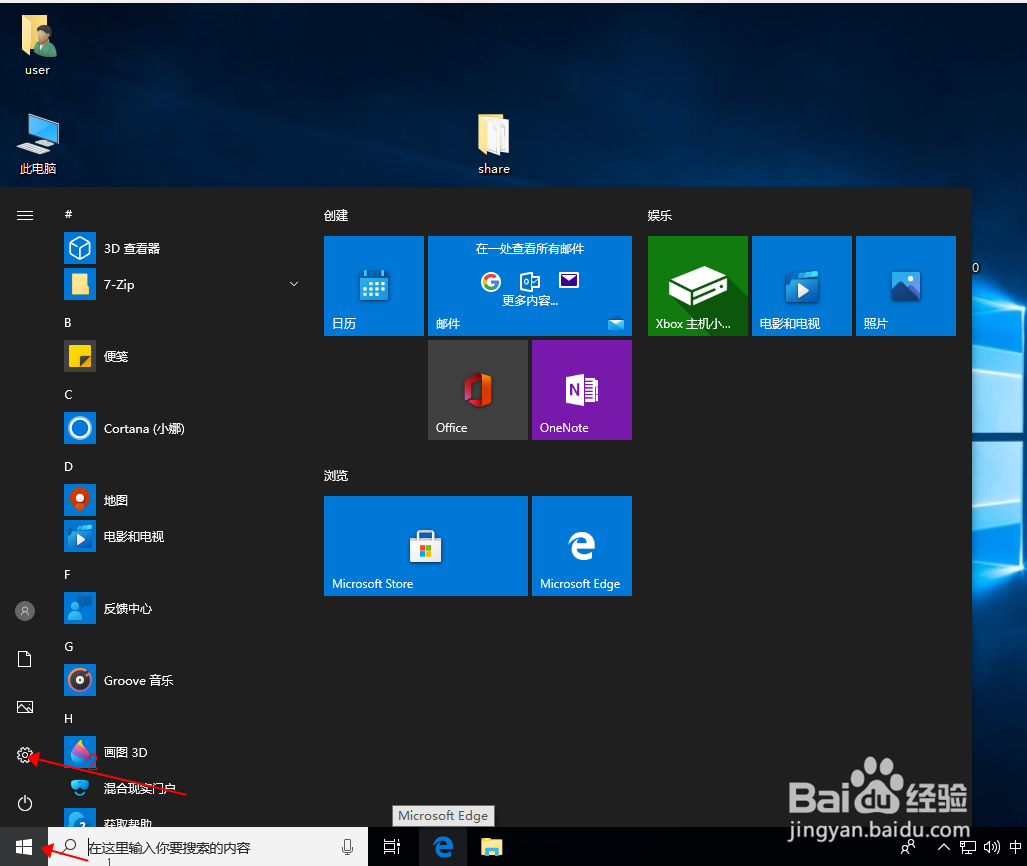The width and height of the screenshot is (1027, 866).
Task: Open the Office tile
Action: click(478, 390)
